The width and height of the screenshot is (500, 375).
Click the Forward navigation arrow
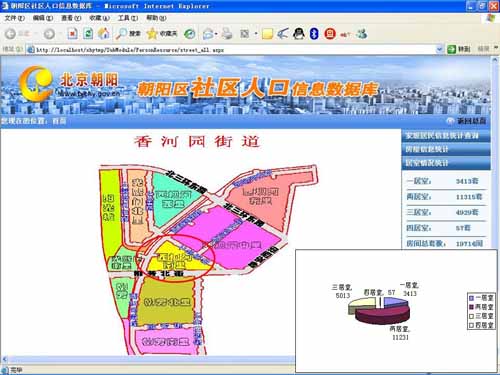[49, 34]
